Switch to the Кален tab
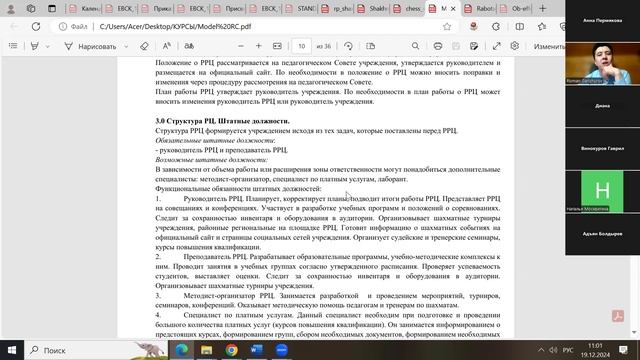 coord(84,8)
